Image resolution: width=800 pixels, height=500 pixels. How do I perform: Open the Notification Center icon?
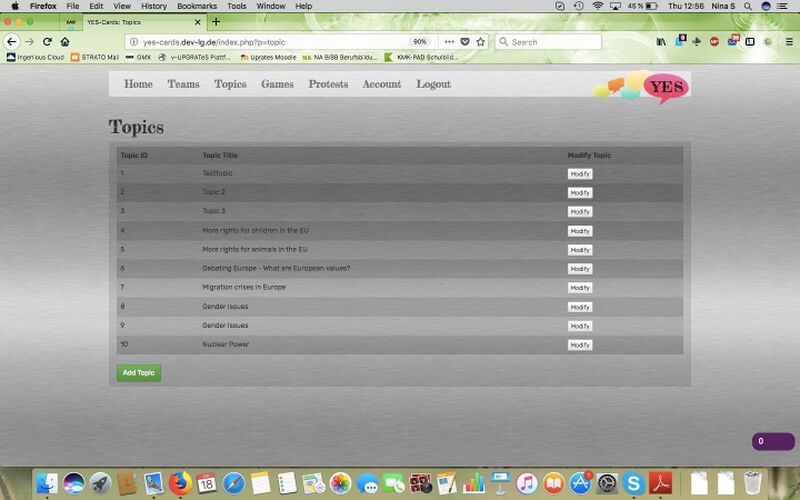782,6
